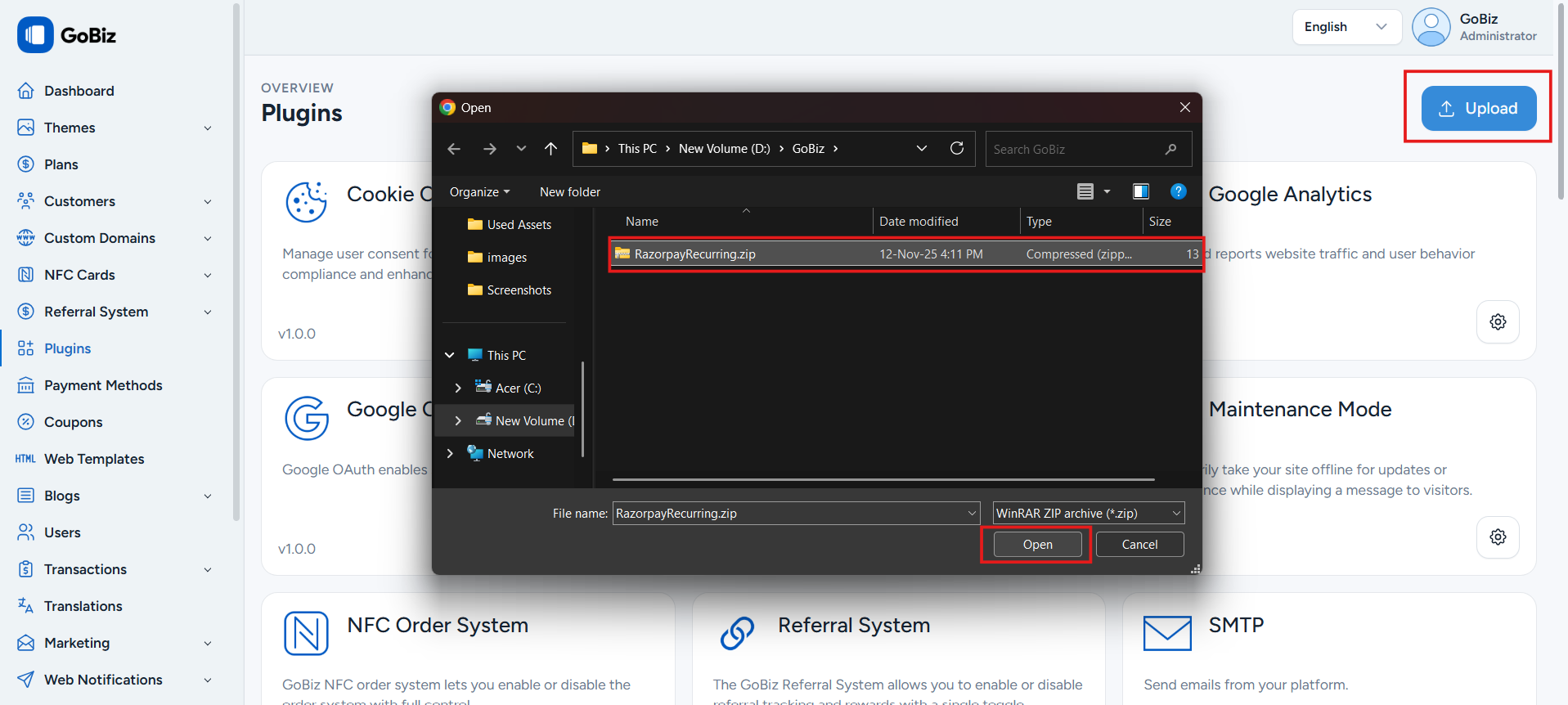Viewport: 1568px width, 705px height.
Task: Expand the Transactions submenu chevron
Action: 208,570
